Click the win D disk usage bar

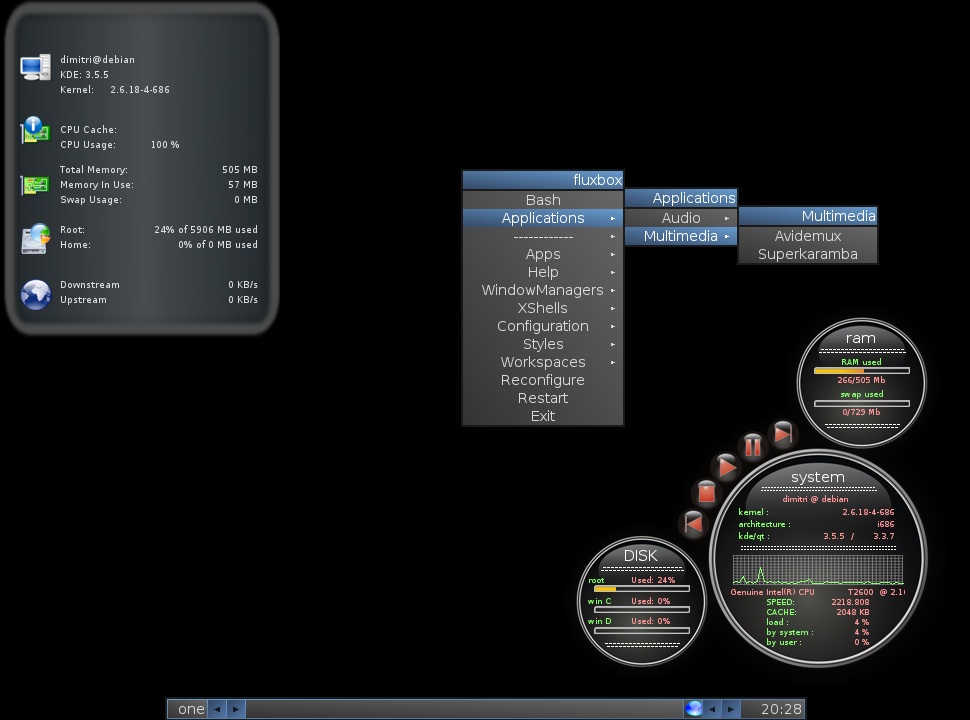[x=642, y=630]
